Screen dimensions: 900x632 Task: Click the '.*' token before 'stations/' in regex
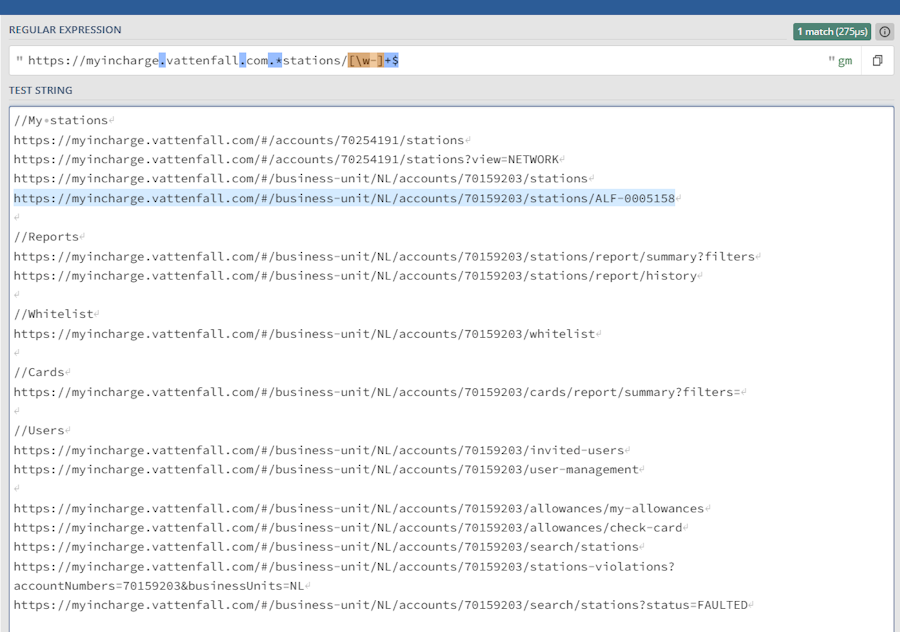click(275, 60)
